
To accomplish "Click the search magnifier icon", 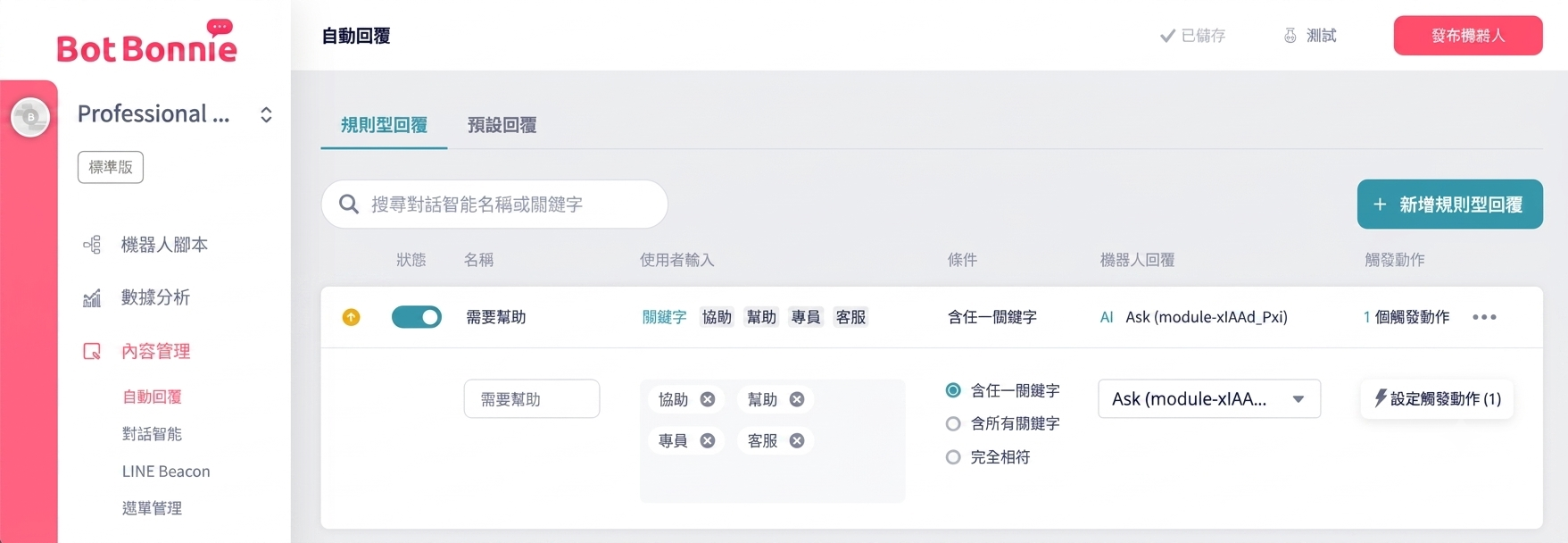I will (x=349, y=205).
